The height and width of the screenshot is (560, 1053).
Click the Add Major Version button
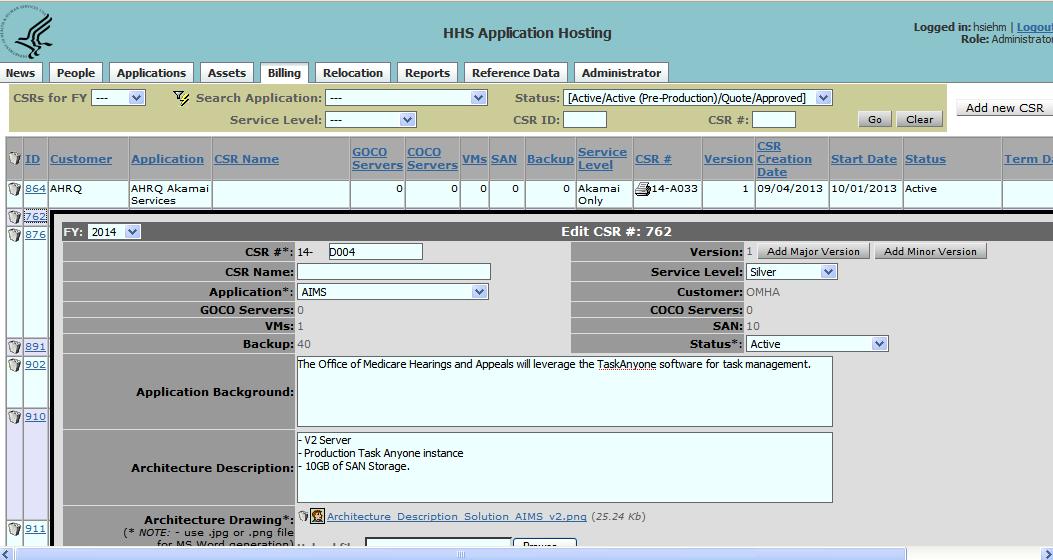pos(813,252)
